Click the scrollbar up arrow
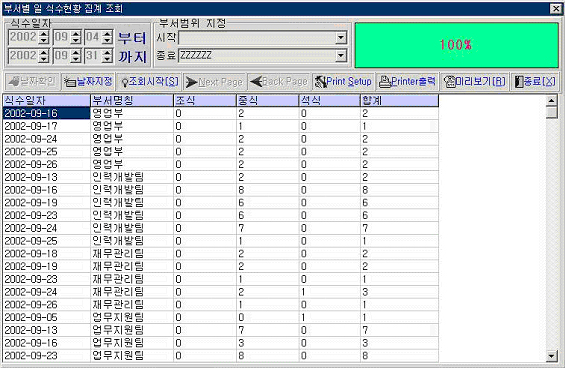 pos(552,101)
